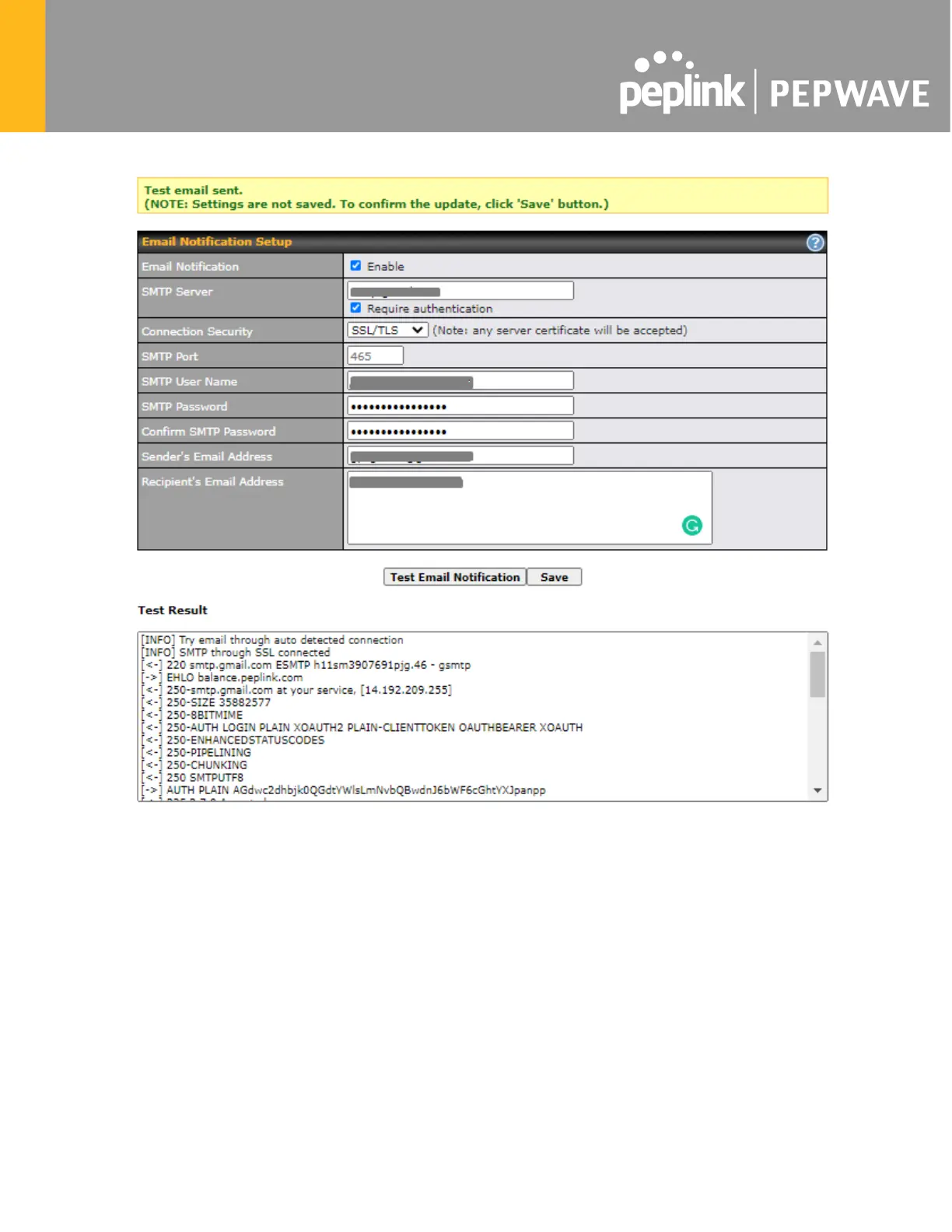This screenshot has height=1232, width=952.
Task: Click the 'Test Result' heading
Action: point(173,611)
